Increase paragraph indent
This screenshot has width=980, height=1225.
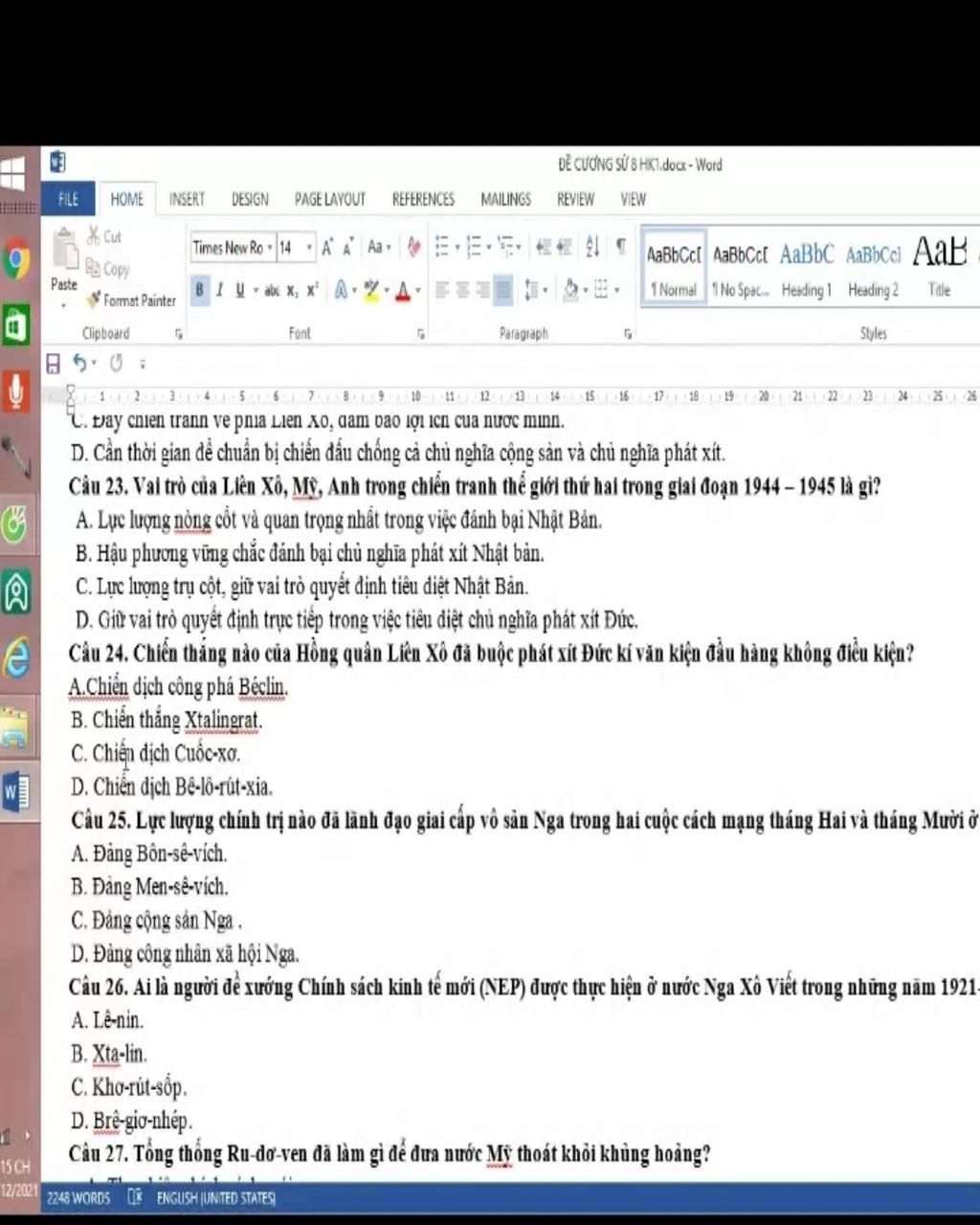point(565,248)
